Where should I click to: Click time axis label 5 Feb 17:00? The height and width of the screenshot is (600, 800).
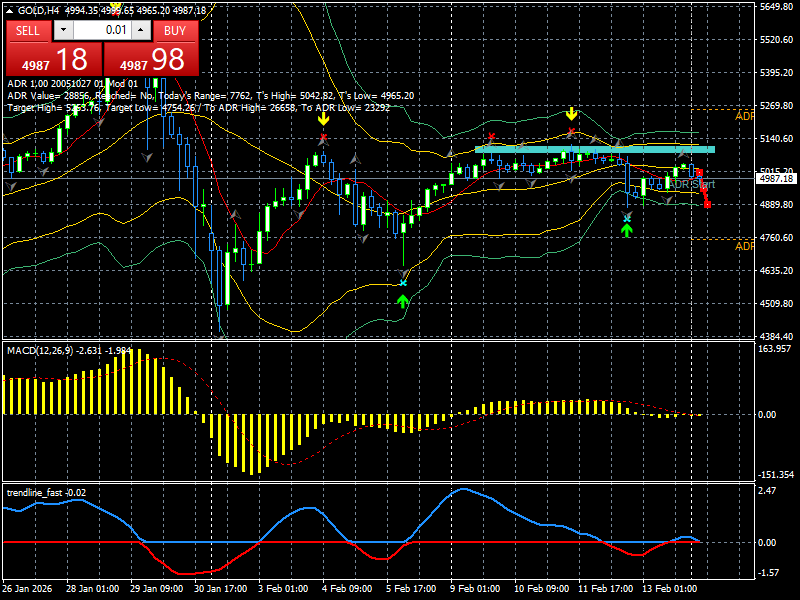click(x=411, y=589)
